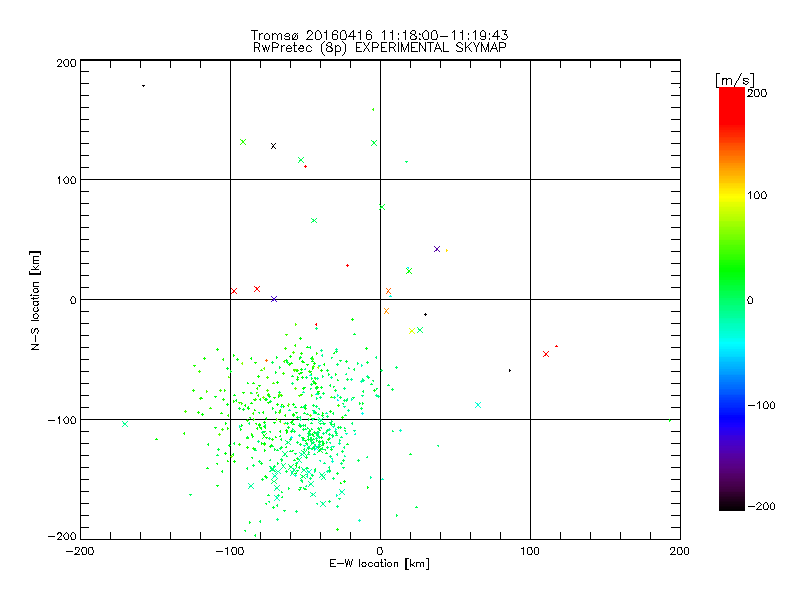Pick the black bottom end of the color bar
The image size is (800, 600).
point(732,505)
